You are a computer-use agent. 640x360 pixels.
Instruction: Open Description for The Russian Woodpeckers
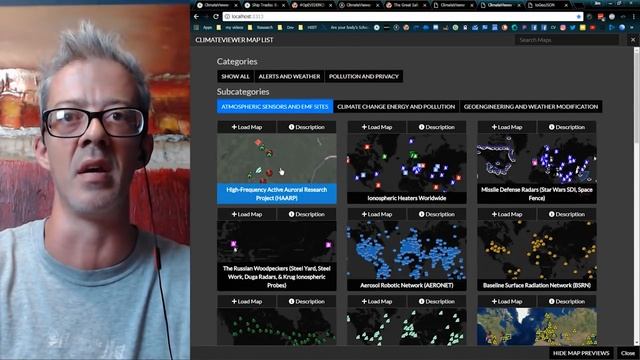pos(307,214)
